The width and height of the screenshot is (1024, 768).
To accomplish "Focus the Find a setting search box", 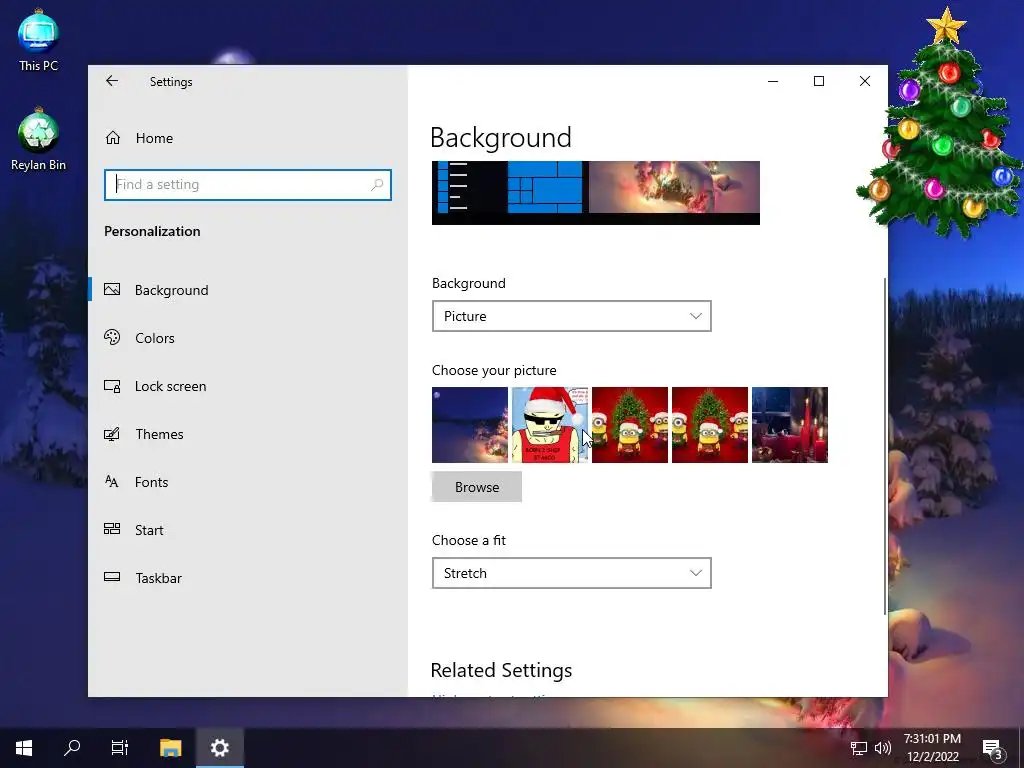I will (x=248, y=185).
